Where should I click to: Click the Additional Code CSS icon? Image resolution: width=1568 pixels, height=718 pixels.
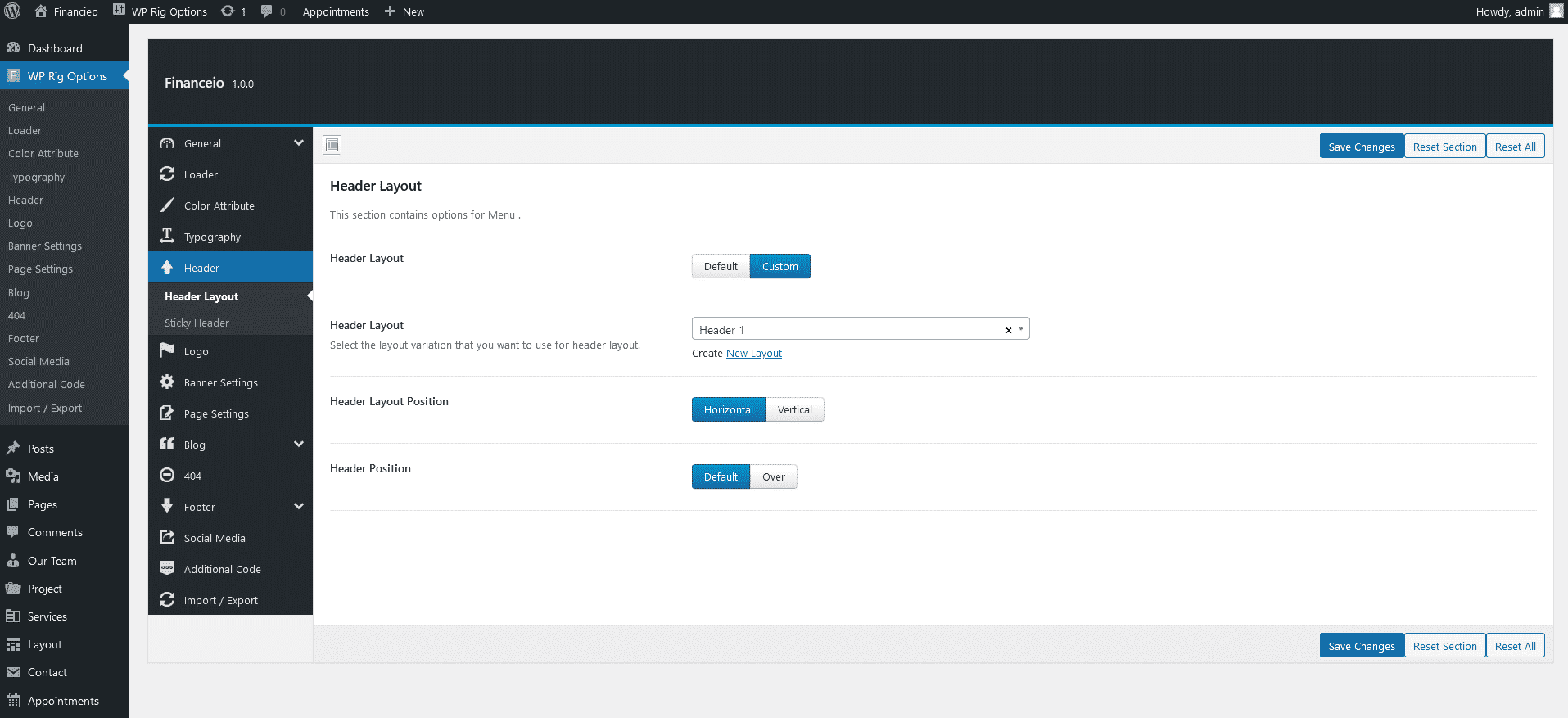[167, 568]
